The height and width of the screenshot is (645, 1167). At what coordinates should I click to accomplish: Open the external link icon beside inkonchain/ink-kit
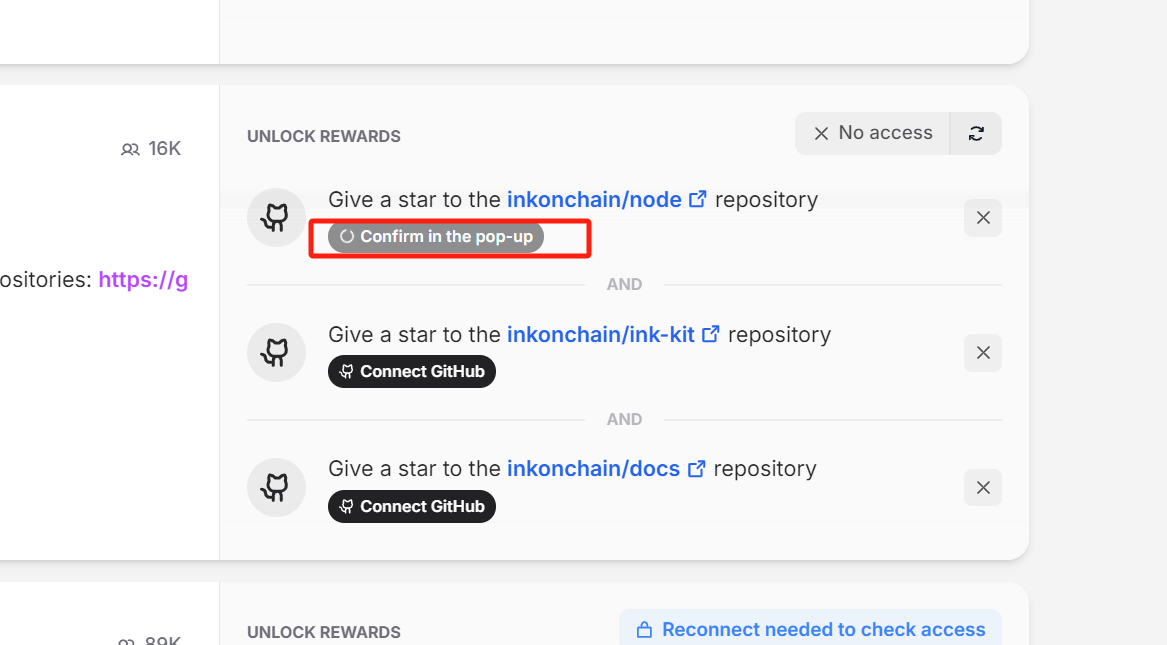[x=711, y=334]
